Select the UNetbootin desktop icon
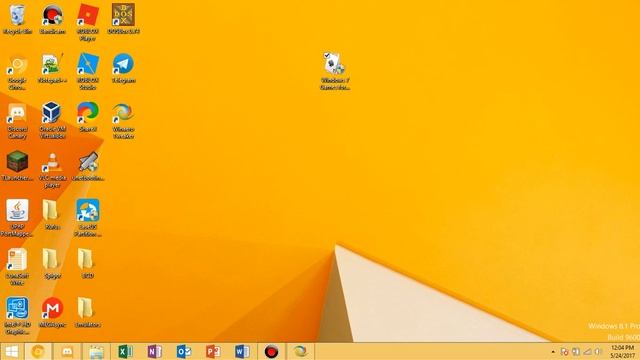This screenshot has width=640, height=360. [88, 167]
